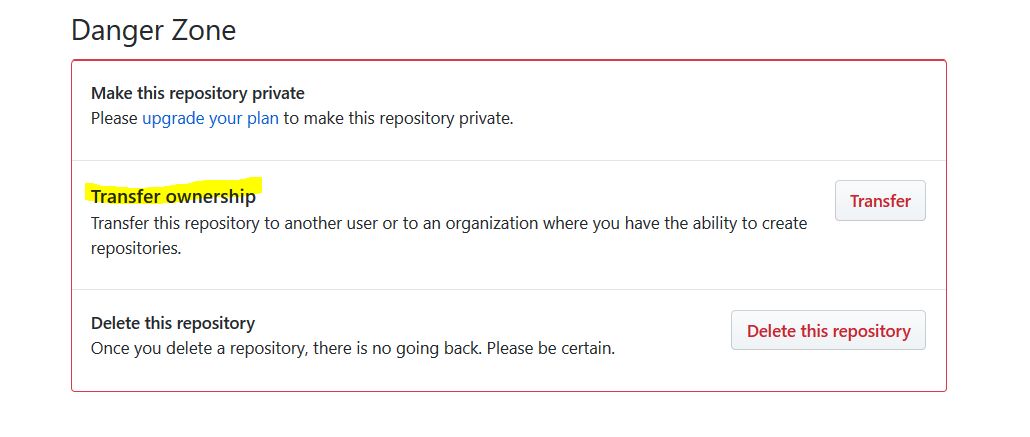Select the 'Danger Zone' page heading

tap(153, 30)
